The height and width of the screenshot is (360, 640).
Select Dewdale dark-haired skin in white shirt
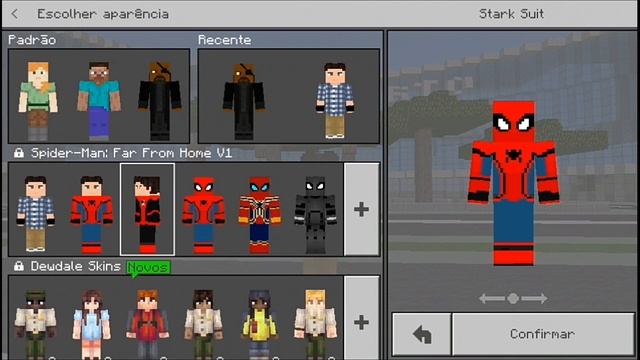(203, 324)
